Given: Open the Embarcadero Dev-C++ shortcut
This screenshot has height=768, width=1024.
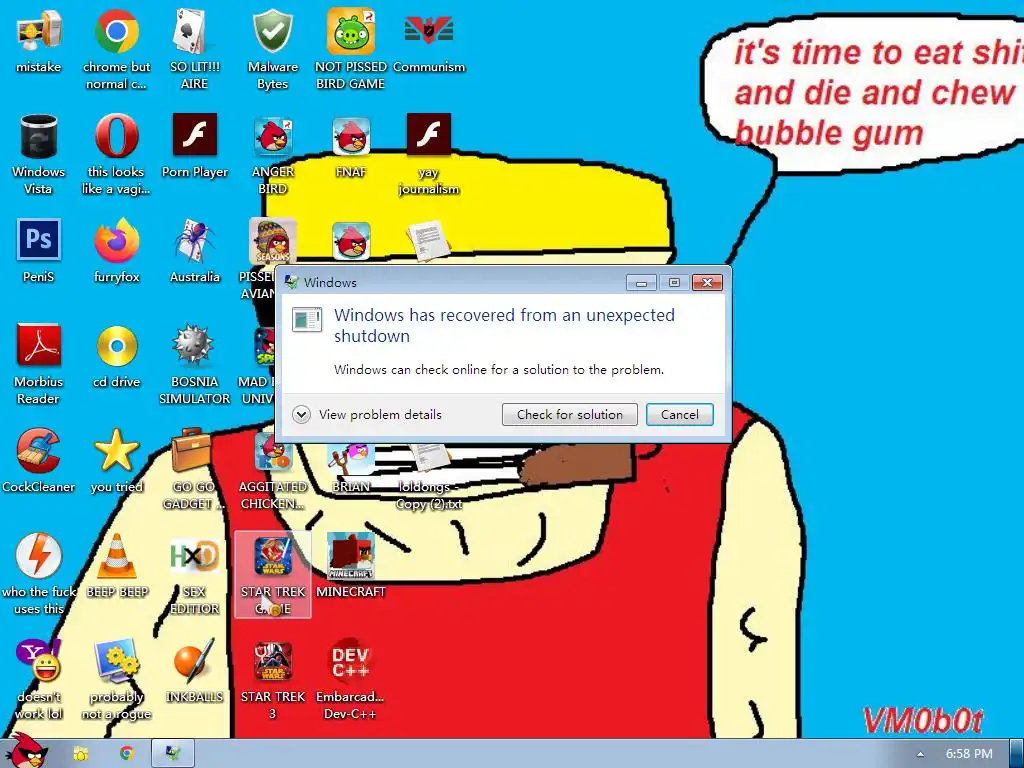Looking at the screenshot, I should [x=351, y=679].
